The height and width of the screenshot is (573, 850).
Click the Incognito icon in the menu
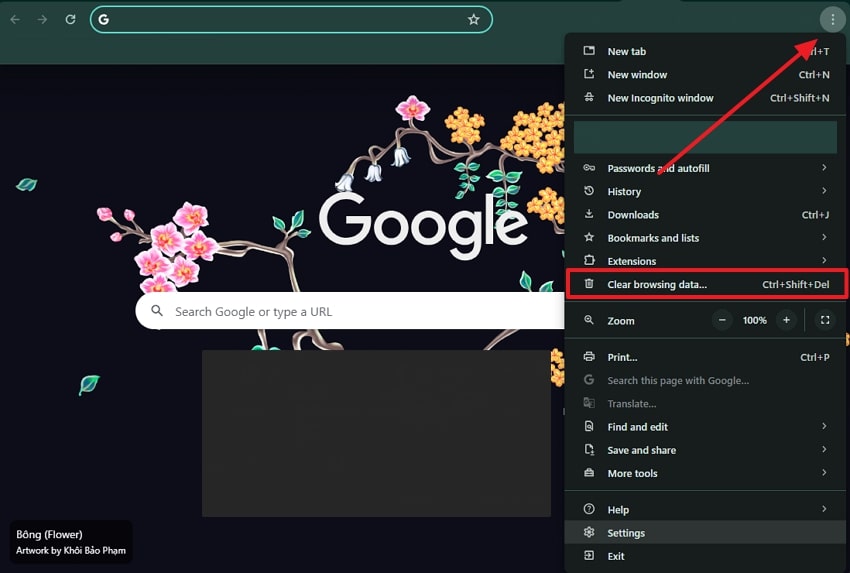point(589,97)
